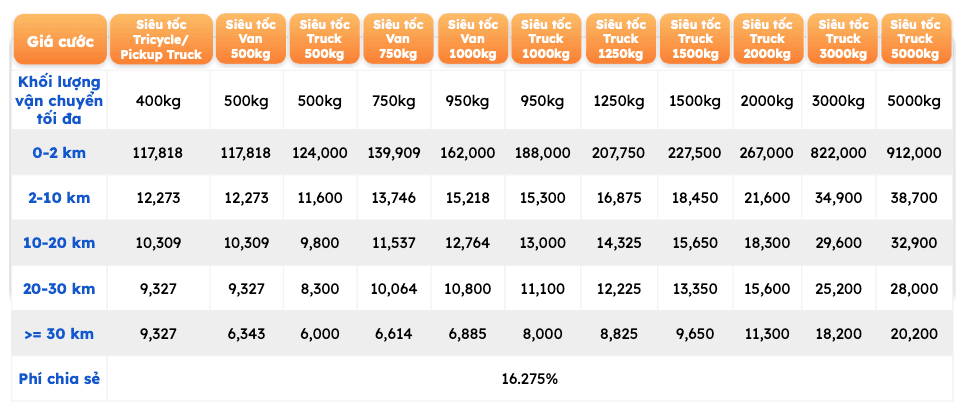967x419 pixels.
Task: Select the "Siêu tốc Van 750kg" header
Action: pyautogui.click(x=392, y=39)
